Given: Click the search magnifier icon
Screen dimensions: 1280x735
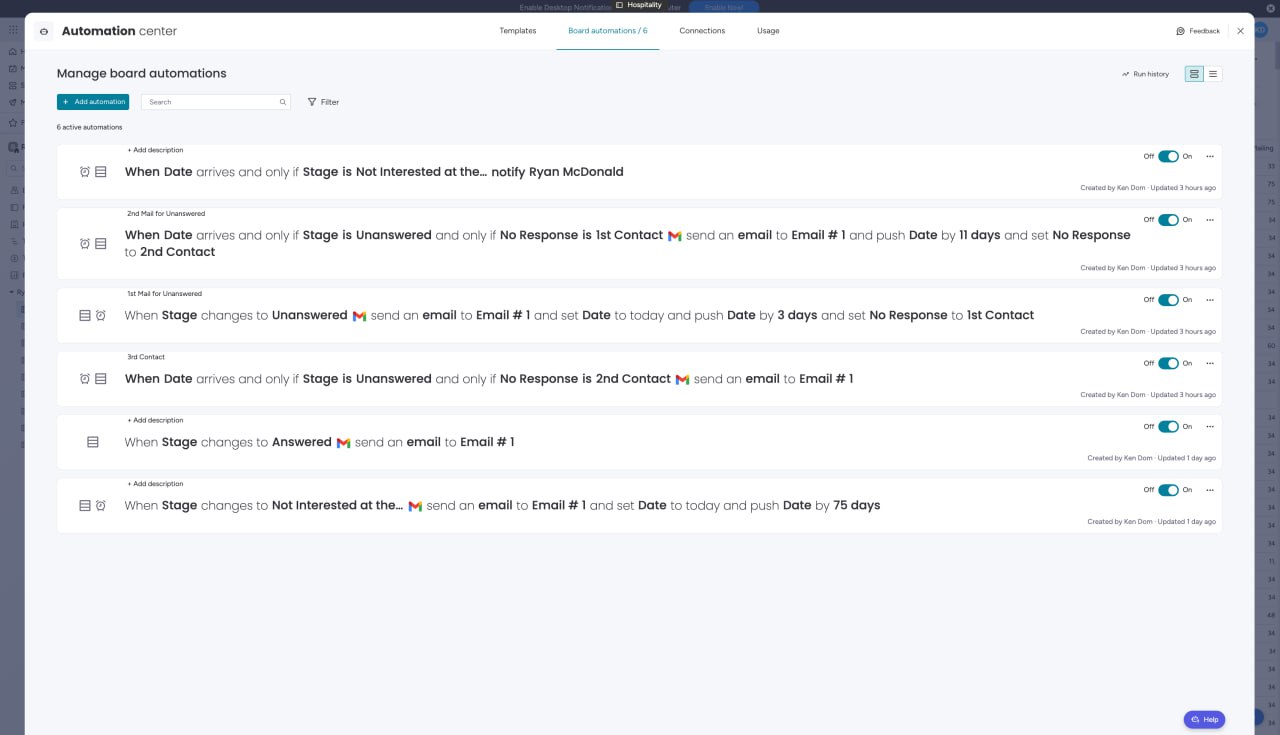Looking at the screenshot, I should click(x=283, y=102).
